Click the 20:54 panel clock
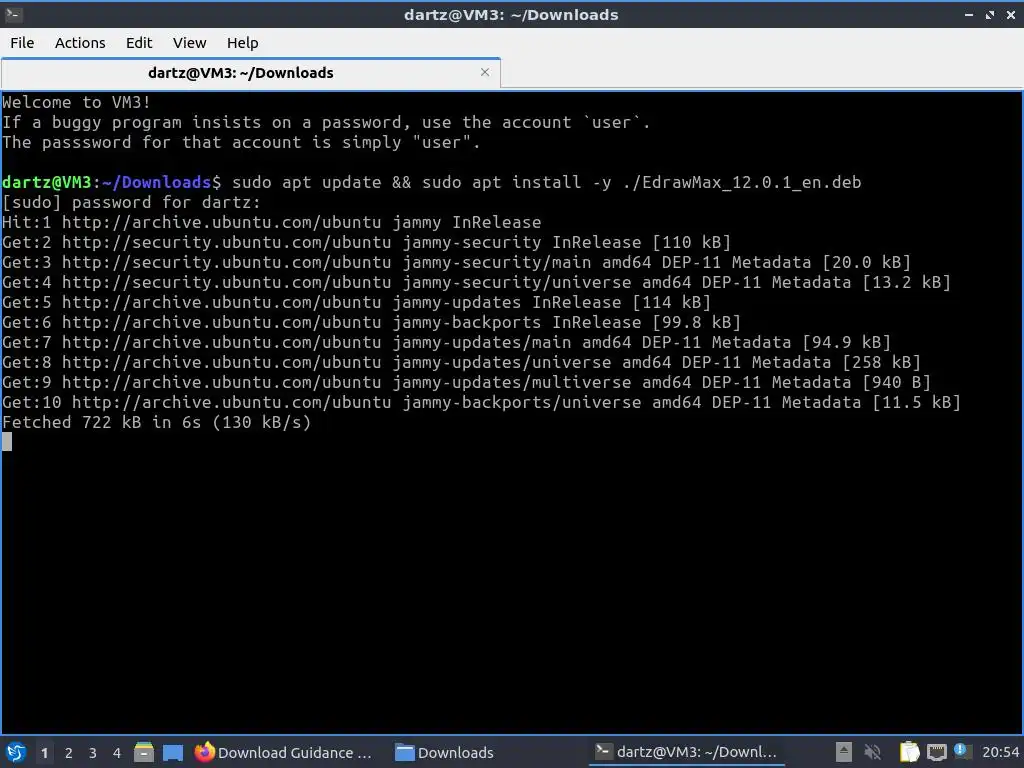1024x768 pixels. pyautogui.click(x=1000, y=753)
